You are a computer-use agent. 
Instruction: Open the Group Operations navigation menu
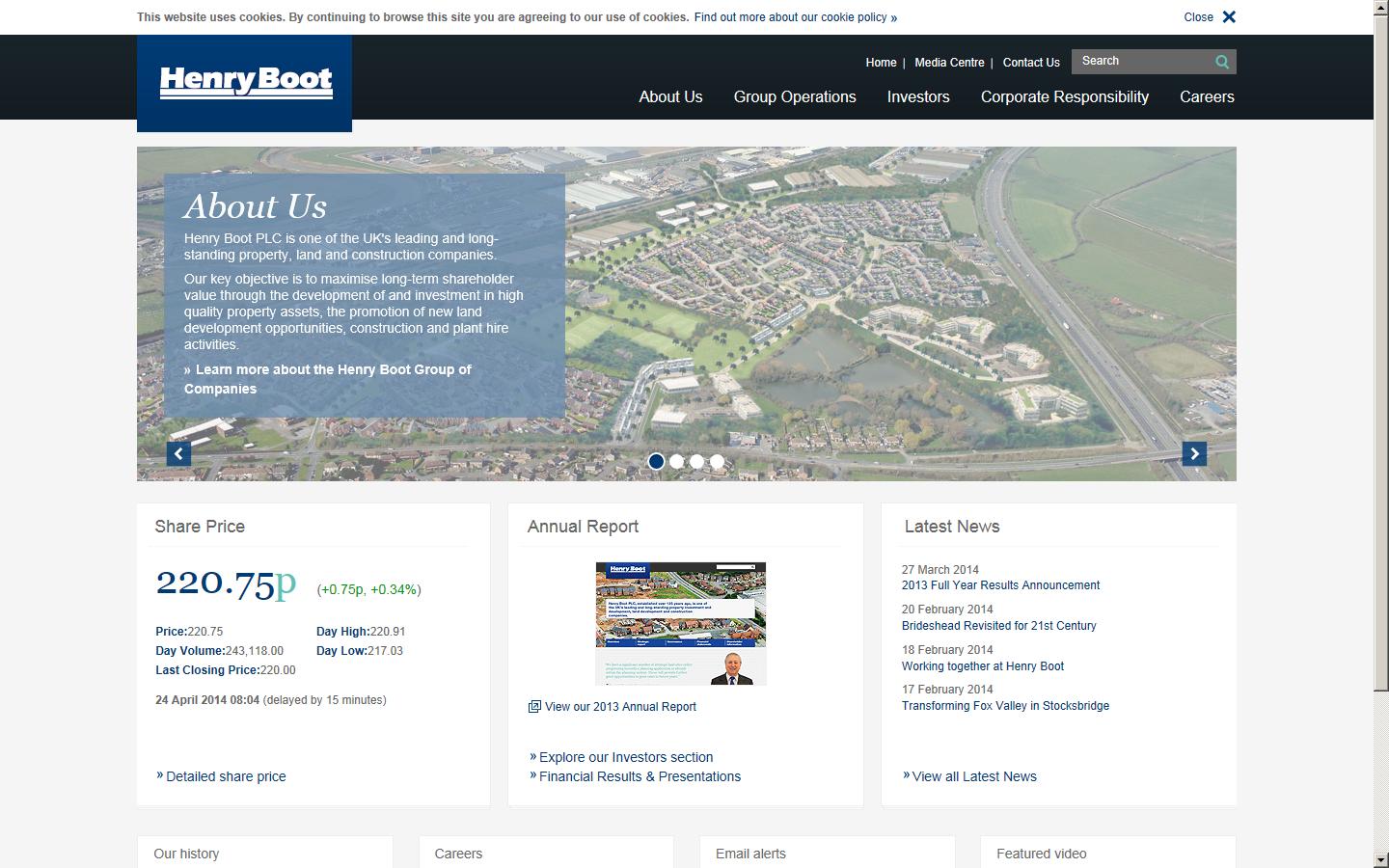coord(795,96)
